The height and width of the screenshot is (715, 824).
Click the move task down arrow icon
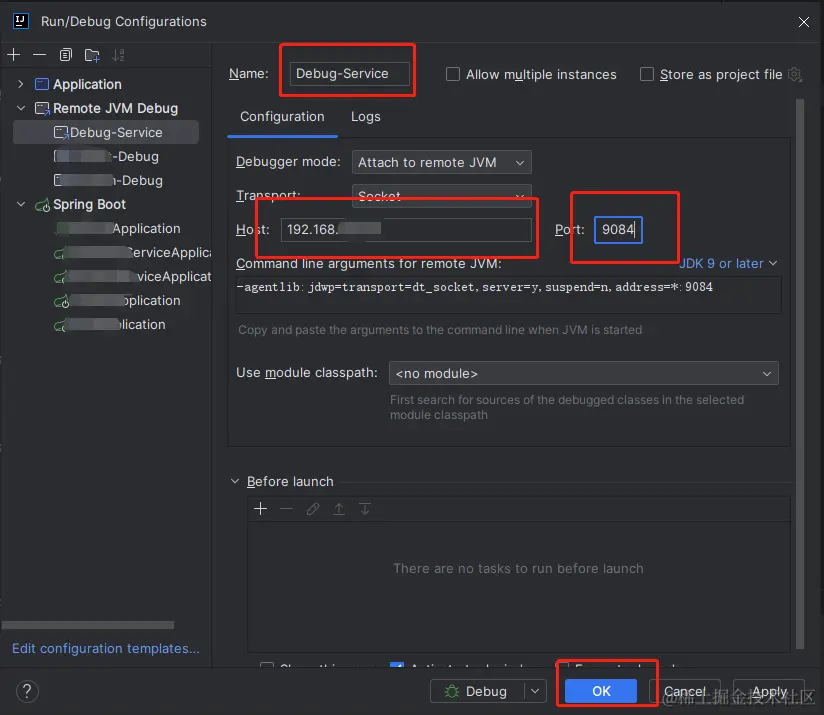tap(365, 509)
